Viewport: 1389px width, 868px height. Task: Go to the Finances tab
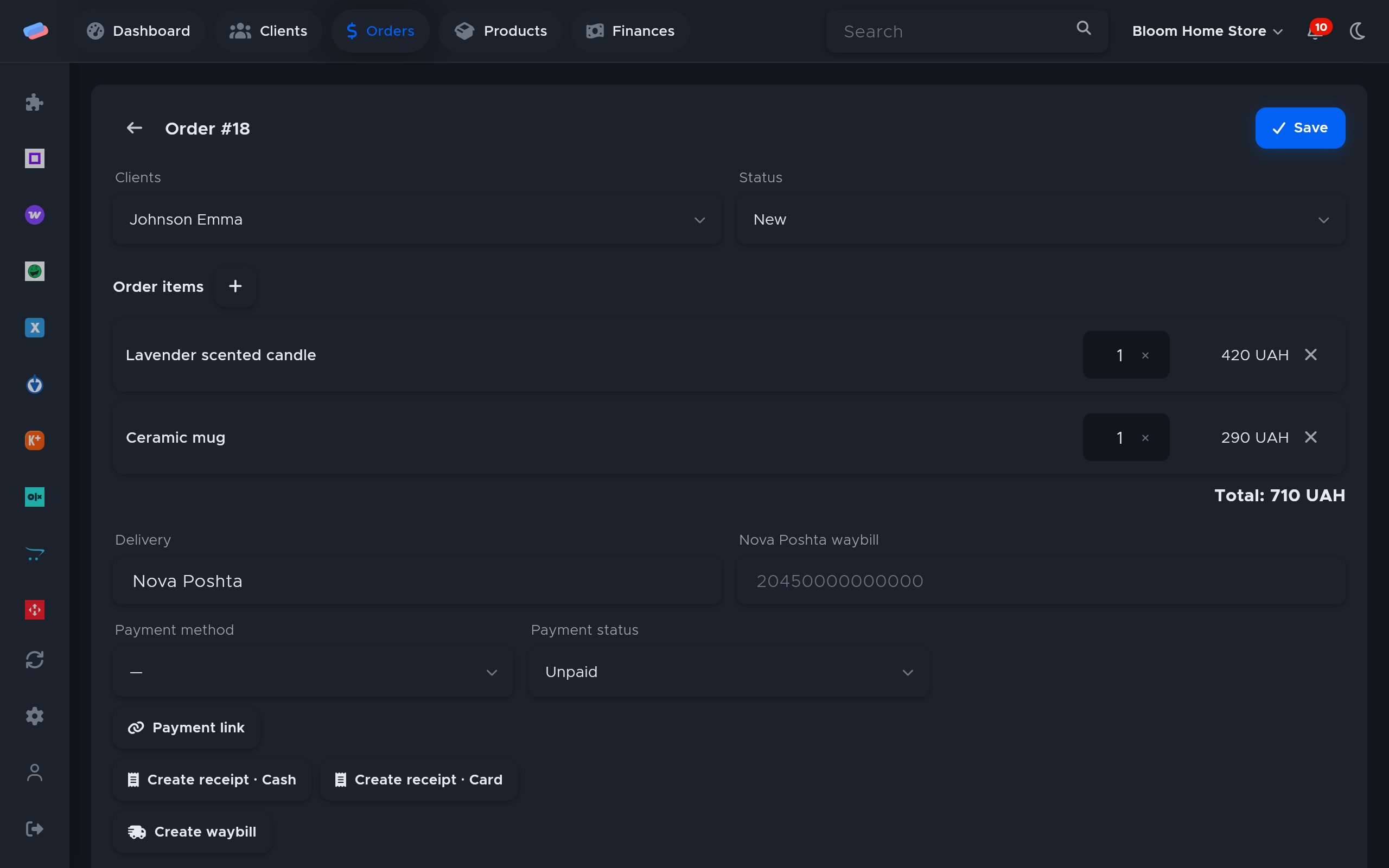(x=630, y=31)
